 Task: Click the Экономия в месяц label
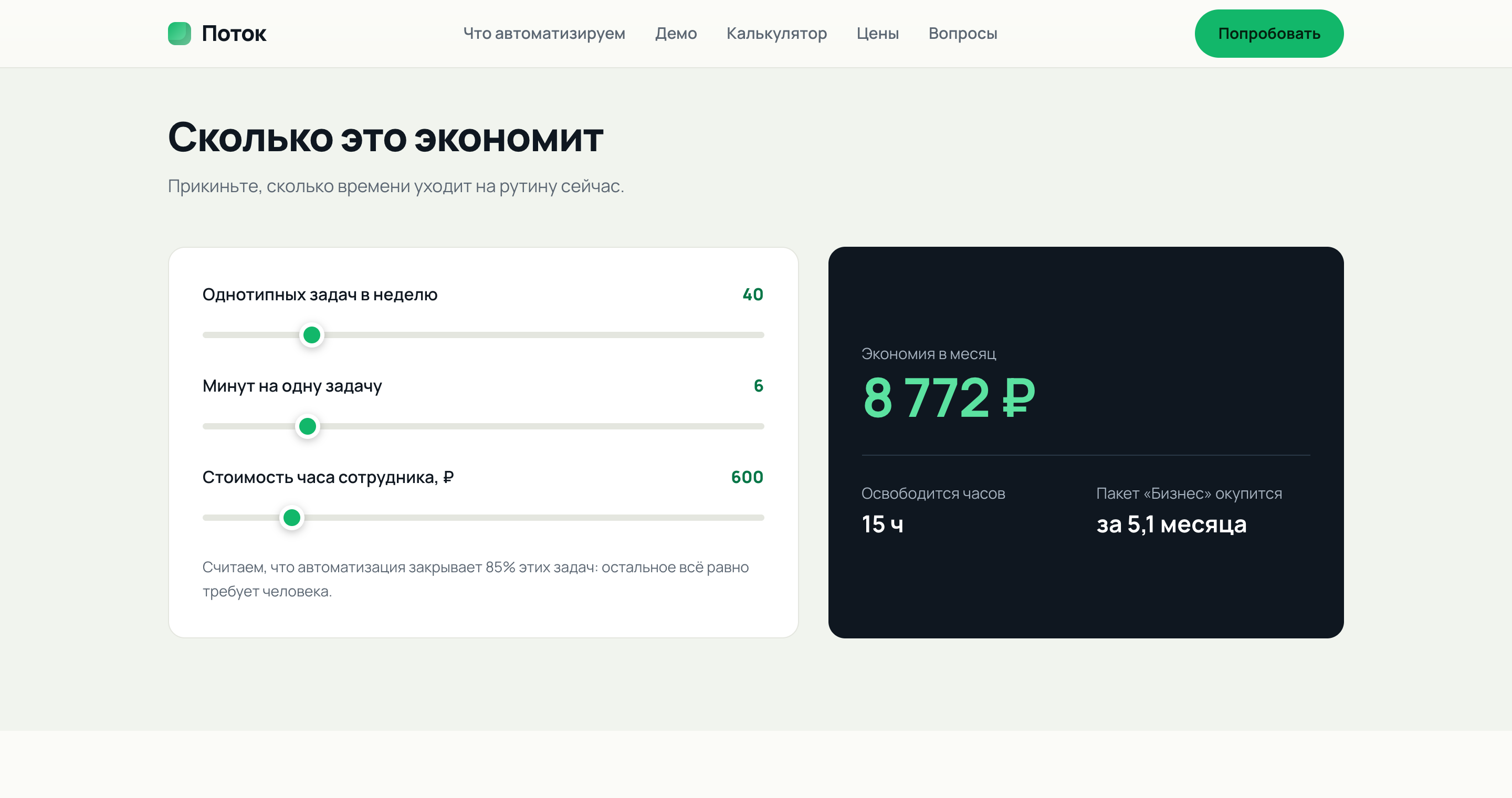tap(929, 354)
